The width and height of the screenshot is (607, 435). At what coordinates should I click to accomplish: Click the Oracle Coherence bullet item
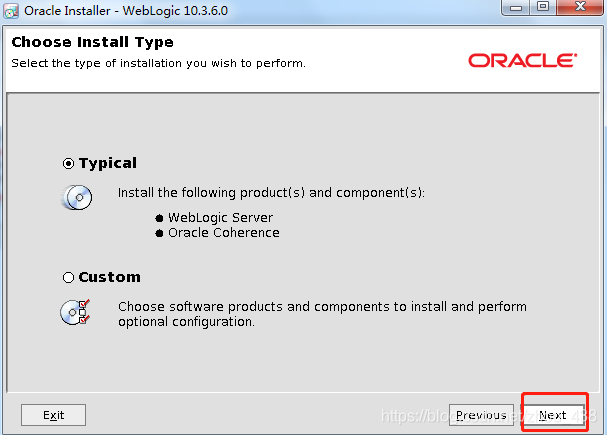click(217, 233)
